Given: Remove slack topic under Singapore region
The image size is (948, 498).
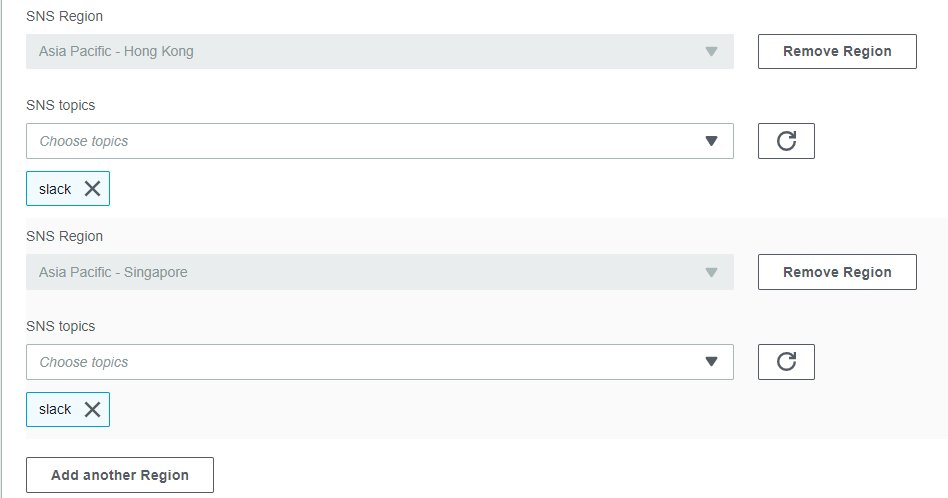Looking at the screenshot, I should 93,409.
